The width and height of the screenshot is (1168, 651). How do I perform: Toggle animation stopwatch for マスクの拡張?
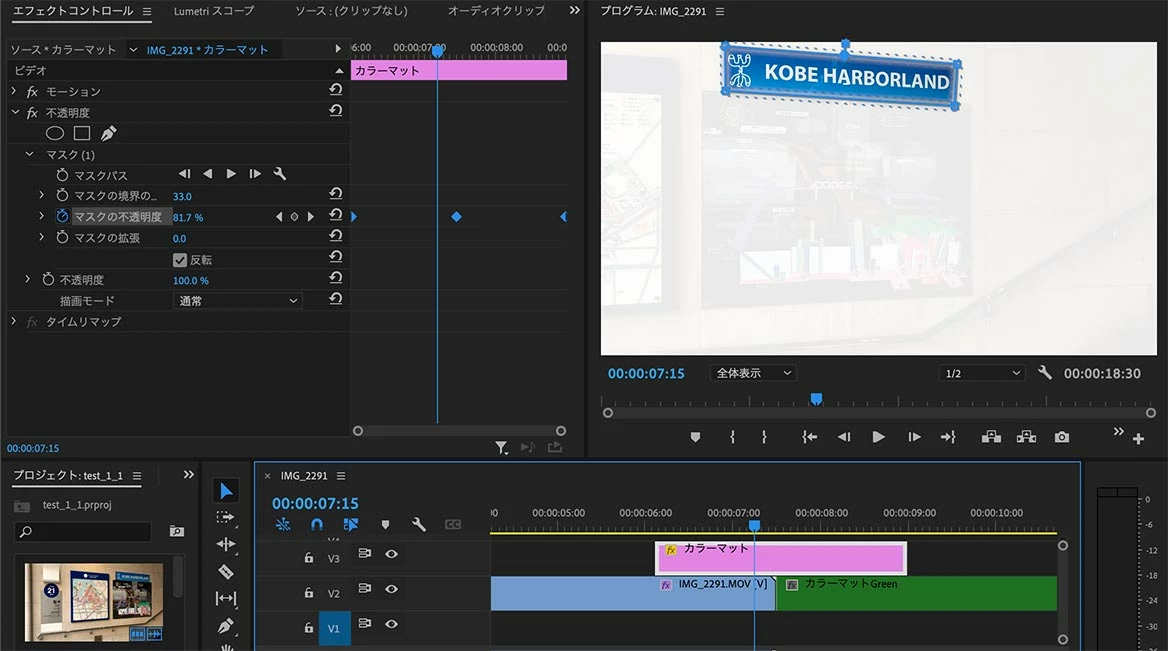coord(62,237)
